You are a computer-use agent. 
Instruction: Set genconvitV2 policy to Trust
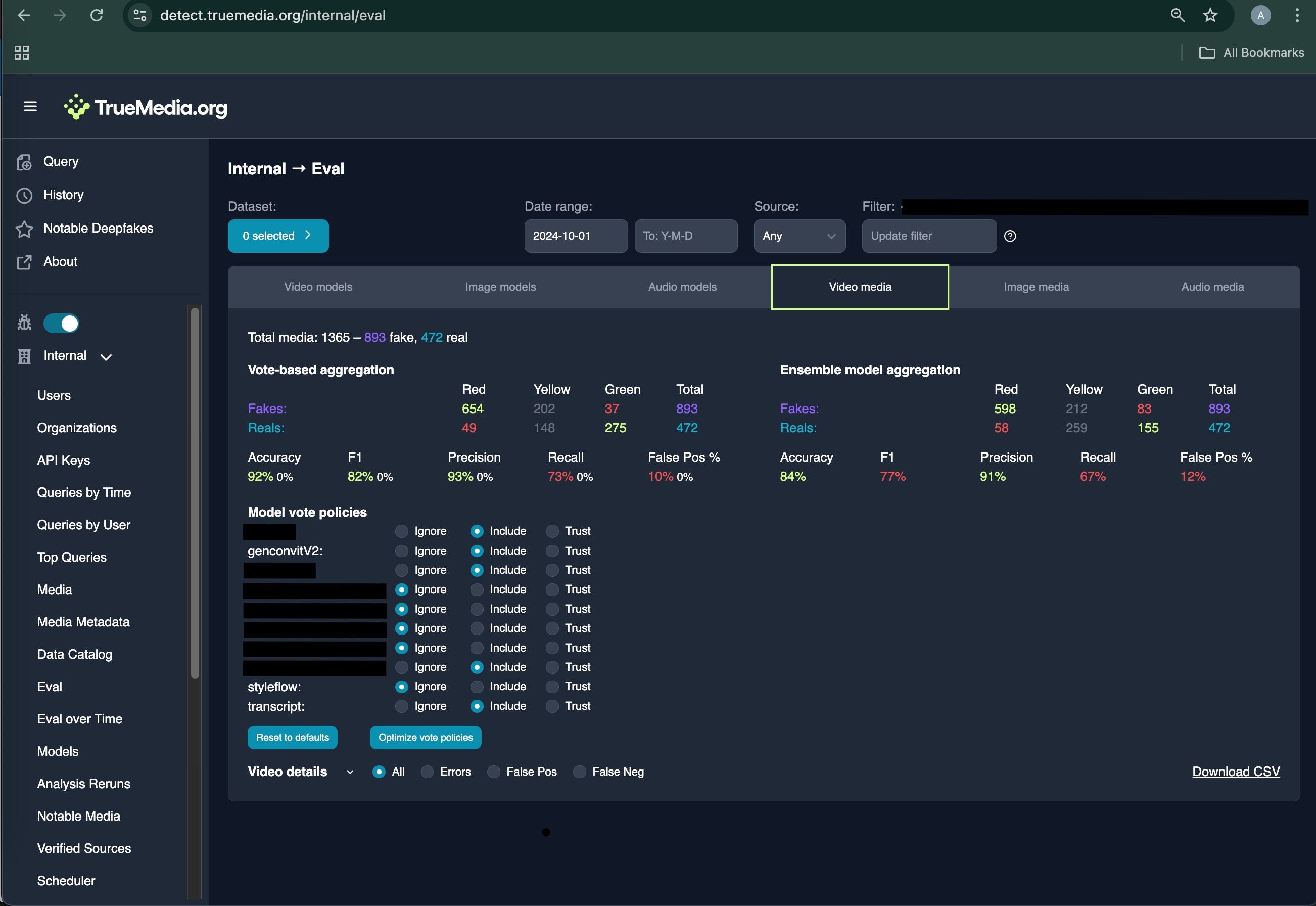point(551,551)
